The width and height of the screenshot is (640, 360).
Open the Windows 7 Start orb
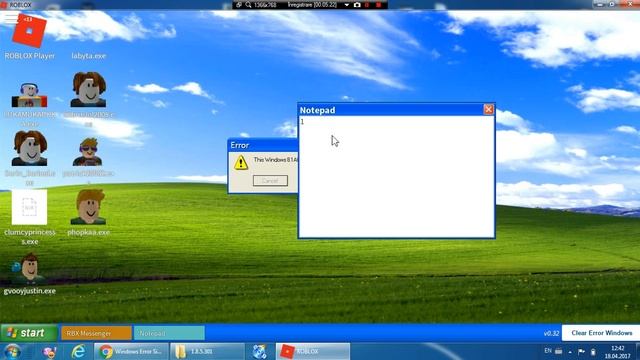click(x=12, y=351)
